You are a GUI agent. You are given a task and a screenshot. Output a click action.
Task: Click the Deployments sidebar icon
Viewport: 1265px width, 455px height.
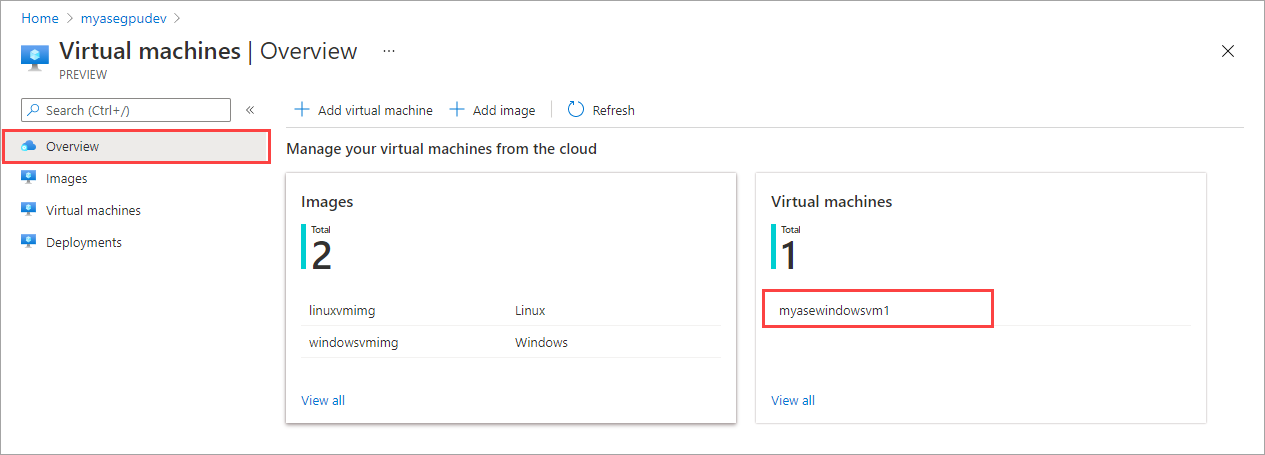coord(29,243)
